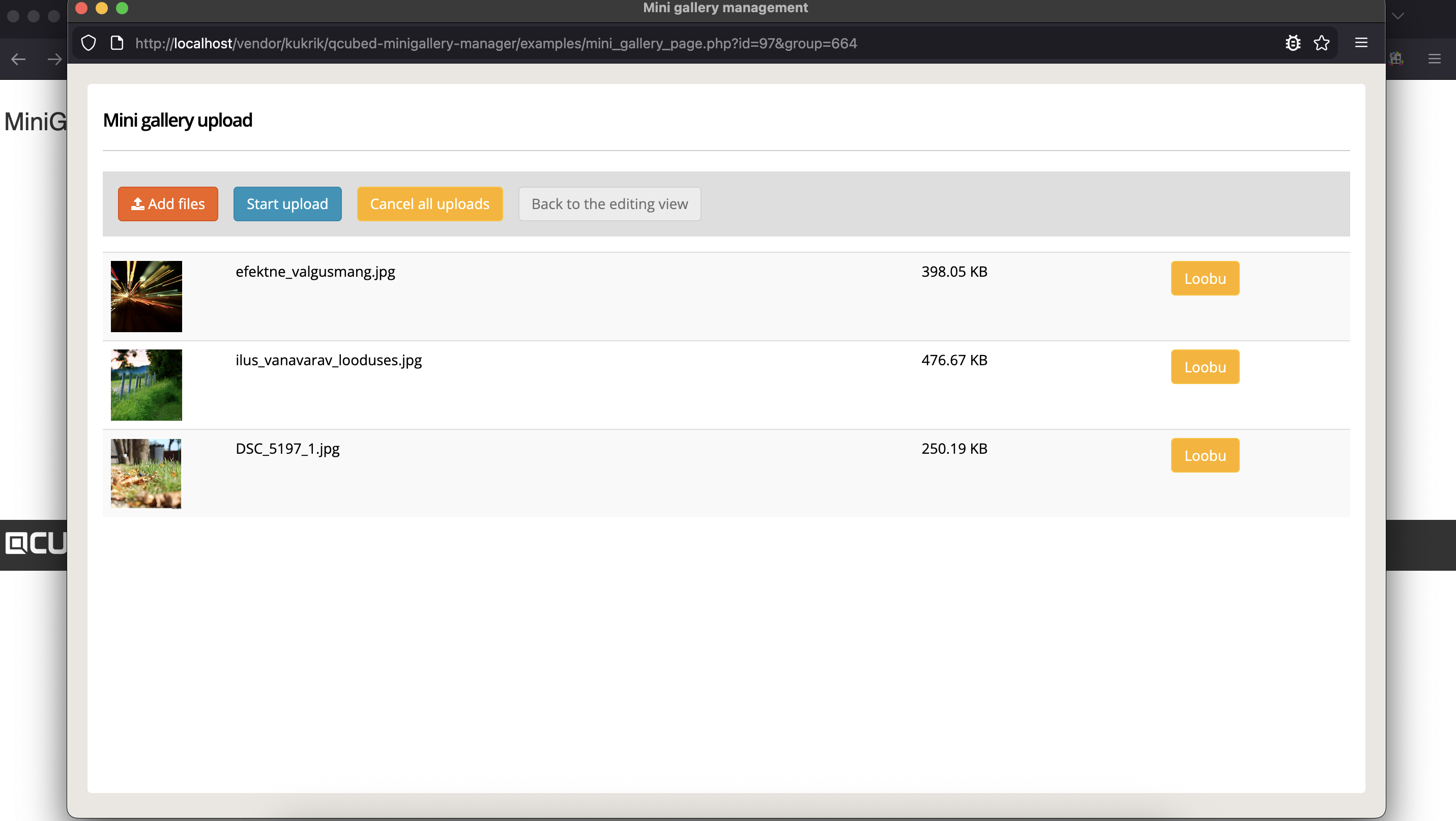Screen dimensions: 1456x821
Task: Click Cancel all uploads
Action: (429, 203)
